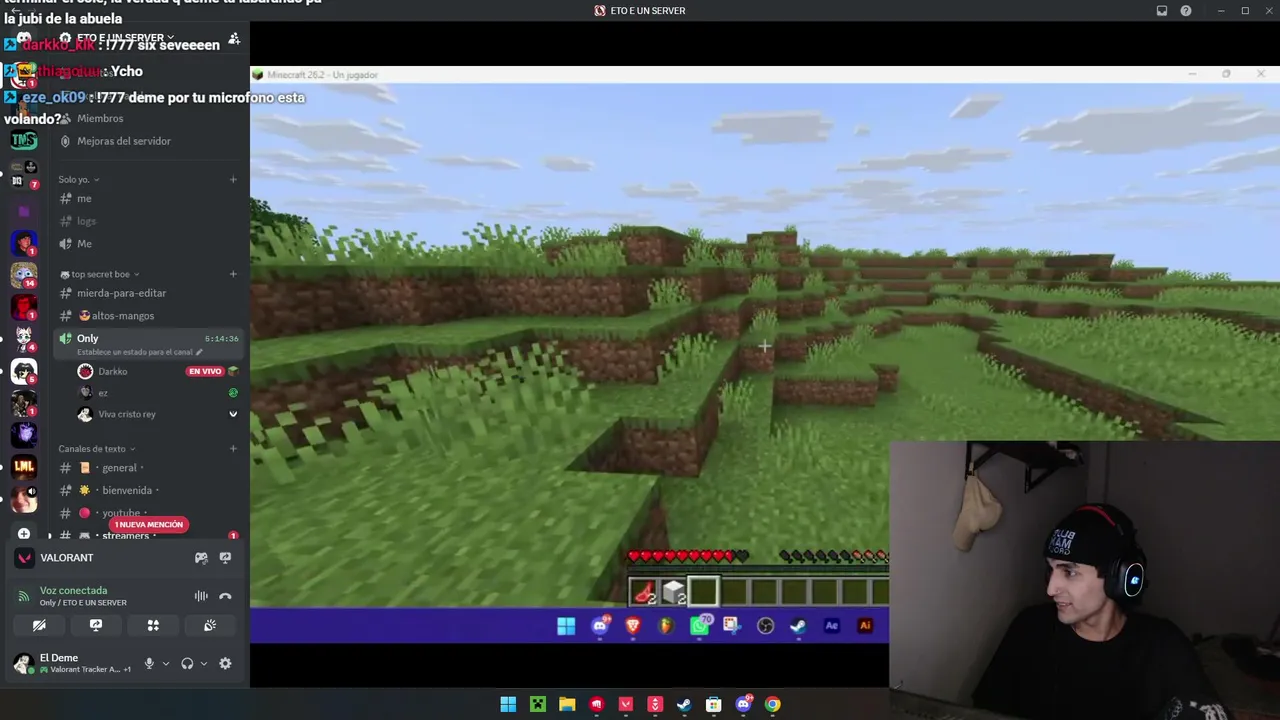
Task: Open the general text channel
Action: click(x=149, y=468)
